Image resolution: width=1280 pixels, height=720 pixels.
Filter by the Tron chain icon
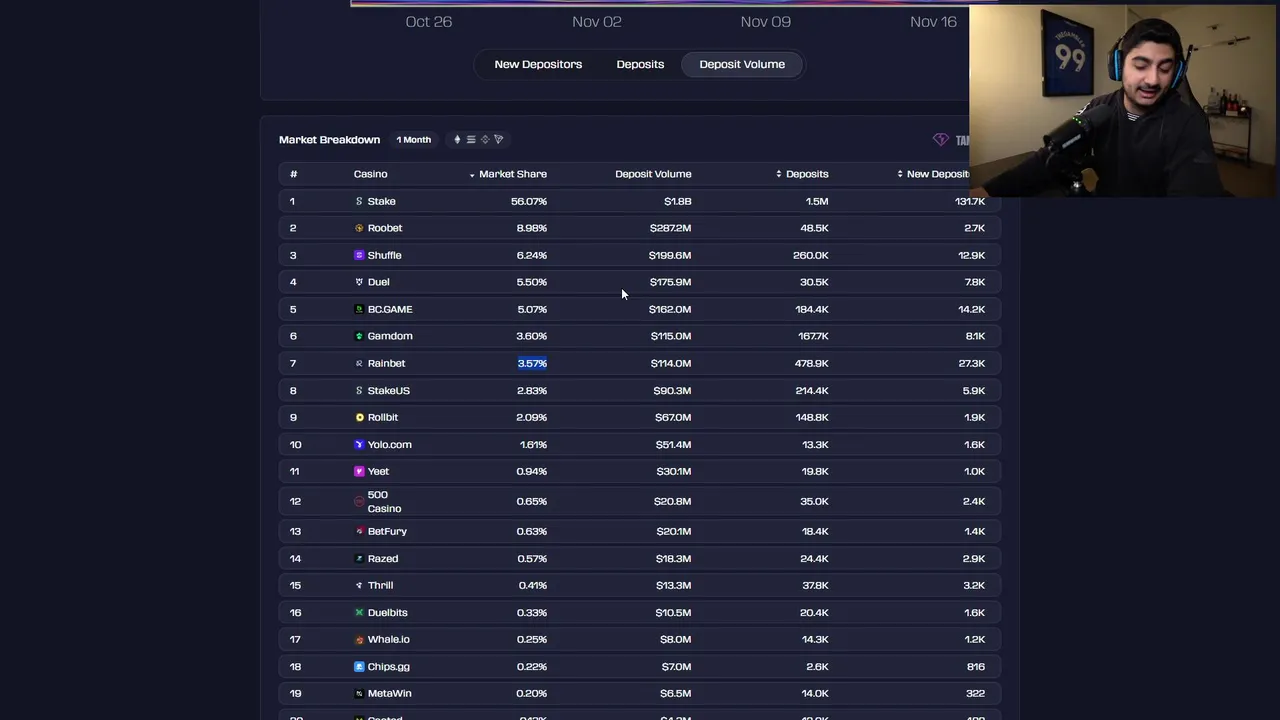point(499,140)
